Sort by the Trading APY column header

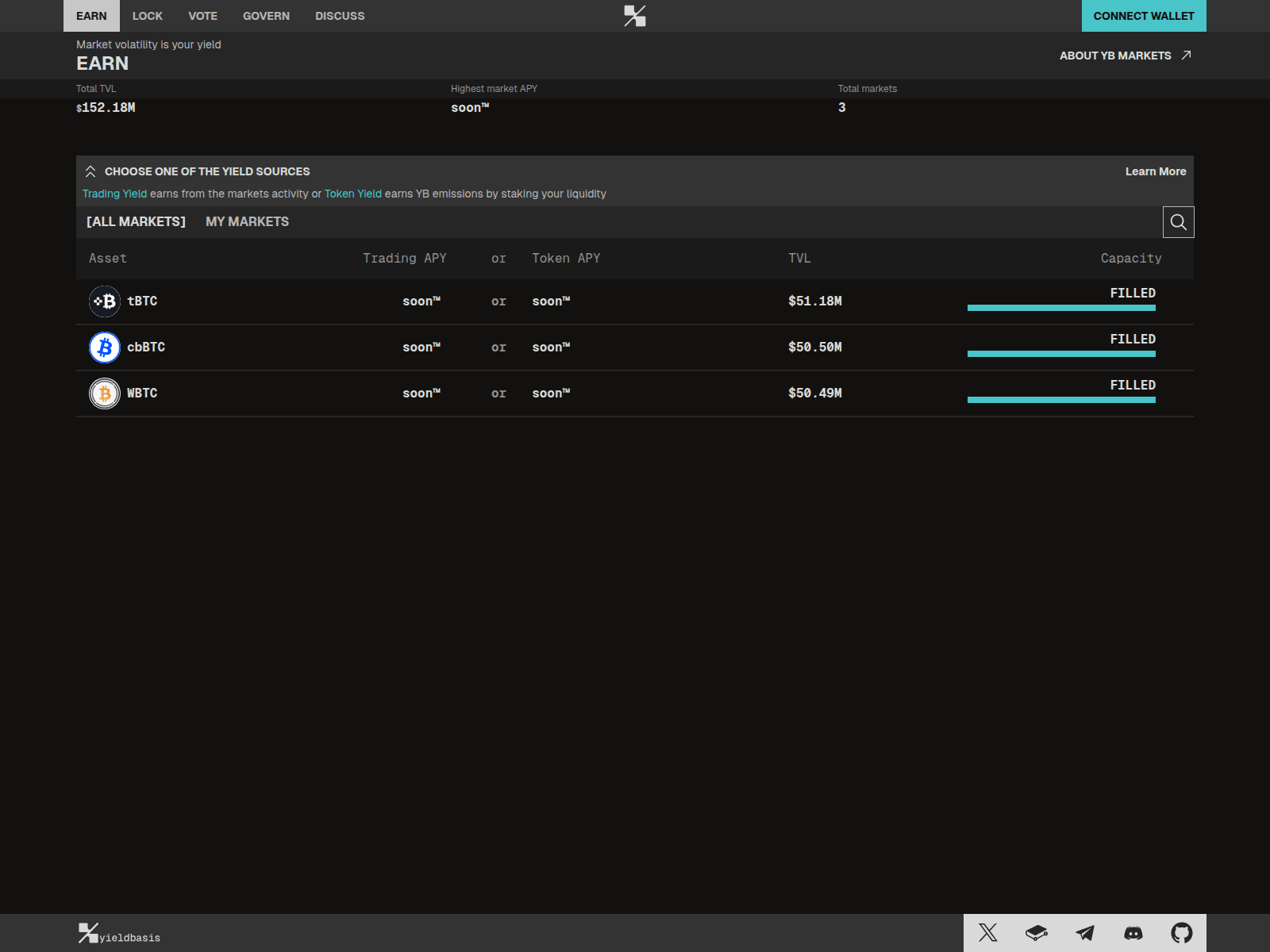(x=405, y=259)
